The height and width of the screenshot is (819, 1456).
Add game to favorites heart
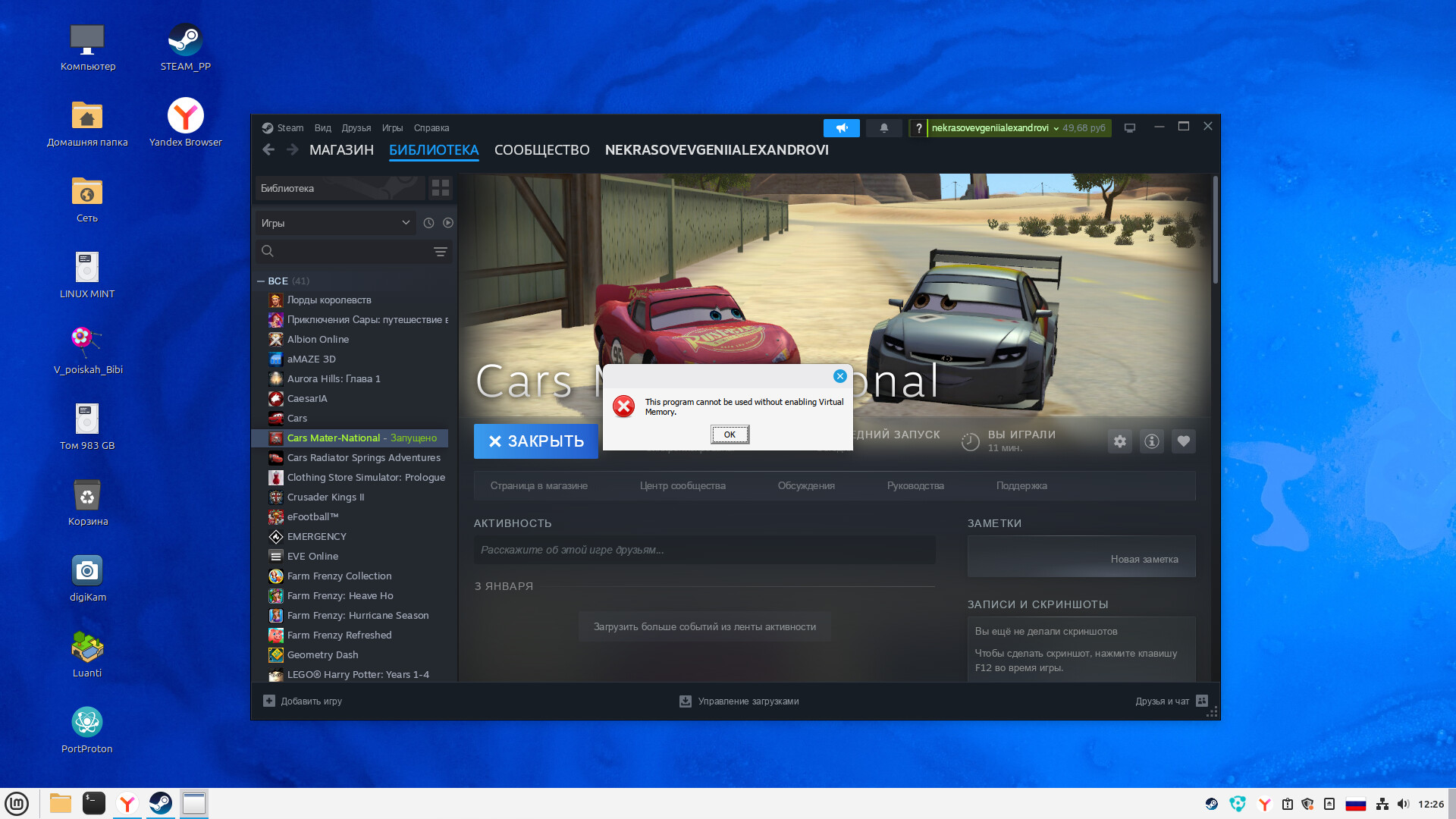pyautogui.click(x=1183, y=441)
